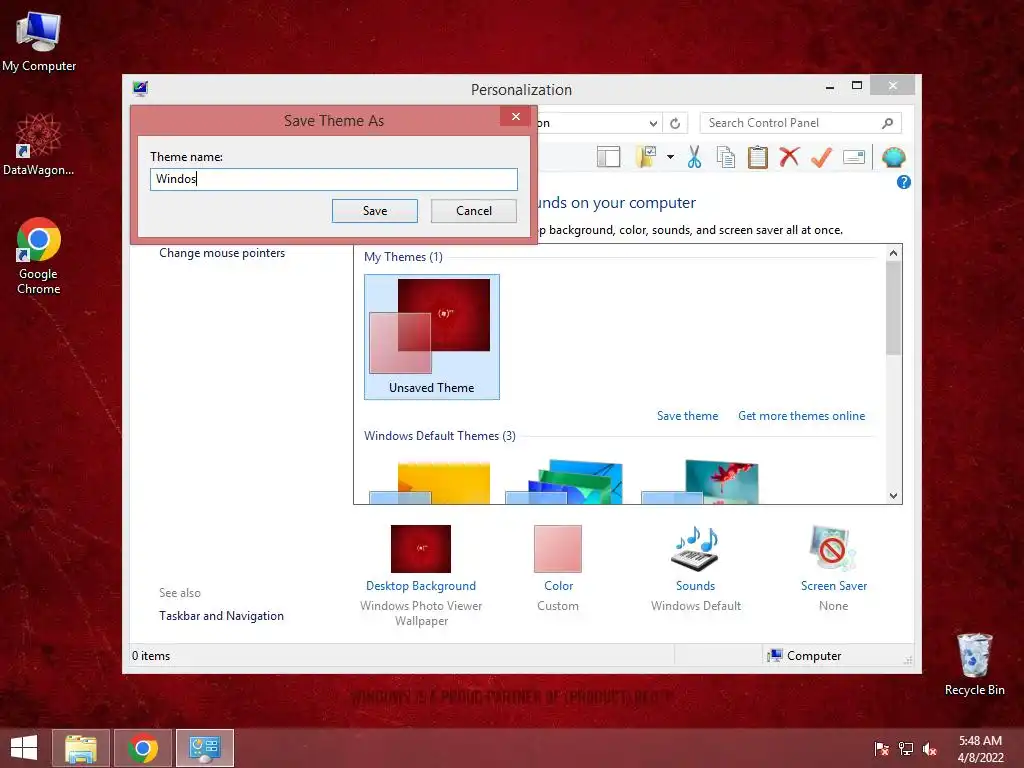Click the '0 items' status bar text
This screenshot has height=768, width=1024.
(x=151, y=656)
